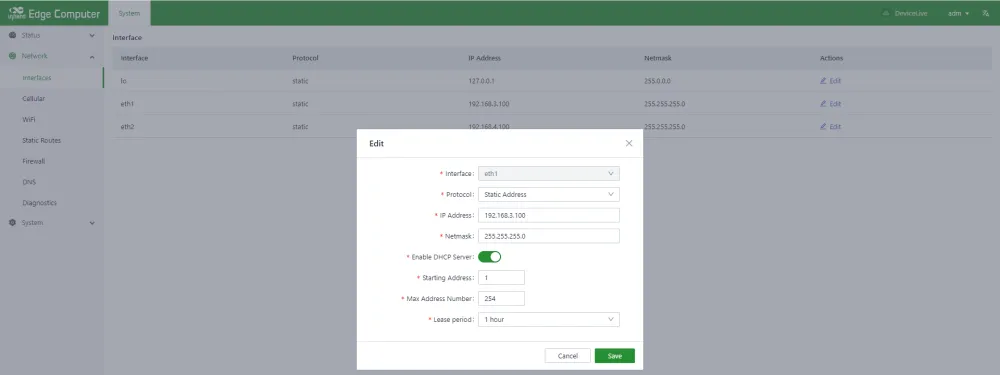Image resolution: width=1000 pixels, height=375 pixels.
Task: Click the DeviceLive cloud icon
Action: click(x=886, y=13)
